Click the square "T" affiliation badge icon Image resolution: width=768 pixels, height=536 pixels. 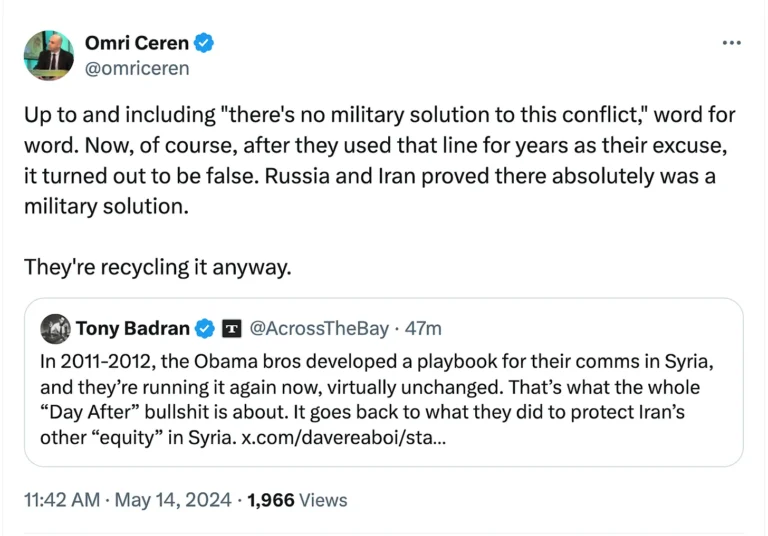pyautogui.click(x=232, y=328)
